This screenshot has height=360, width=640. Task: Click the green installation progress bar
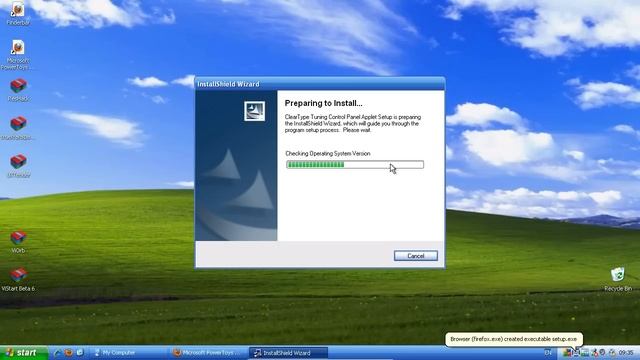(355, 164)
